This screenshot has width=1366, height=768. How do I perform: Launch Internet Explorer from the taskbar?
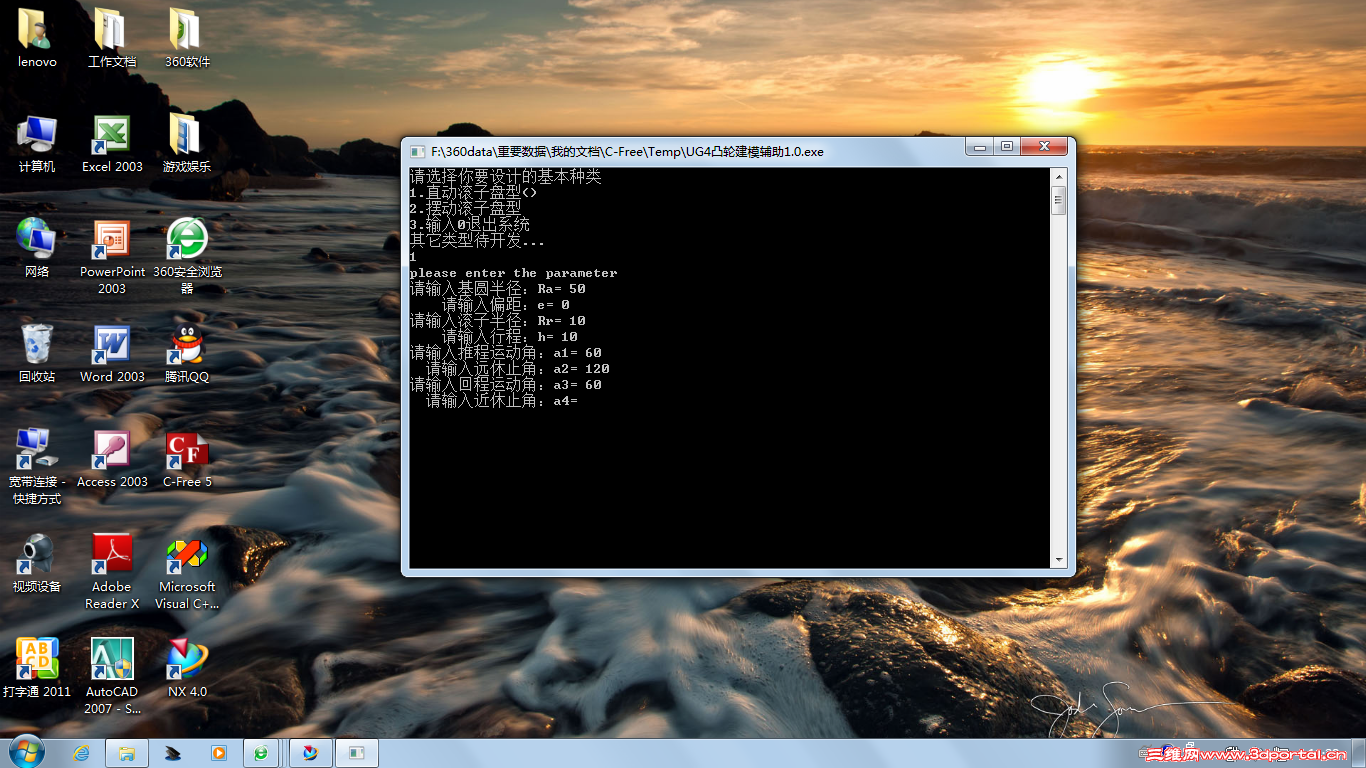[82, 752]
